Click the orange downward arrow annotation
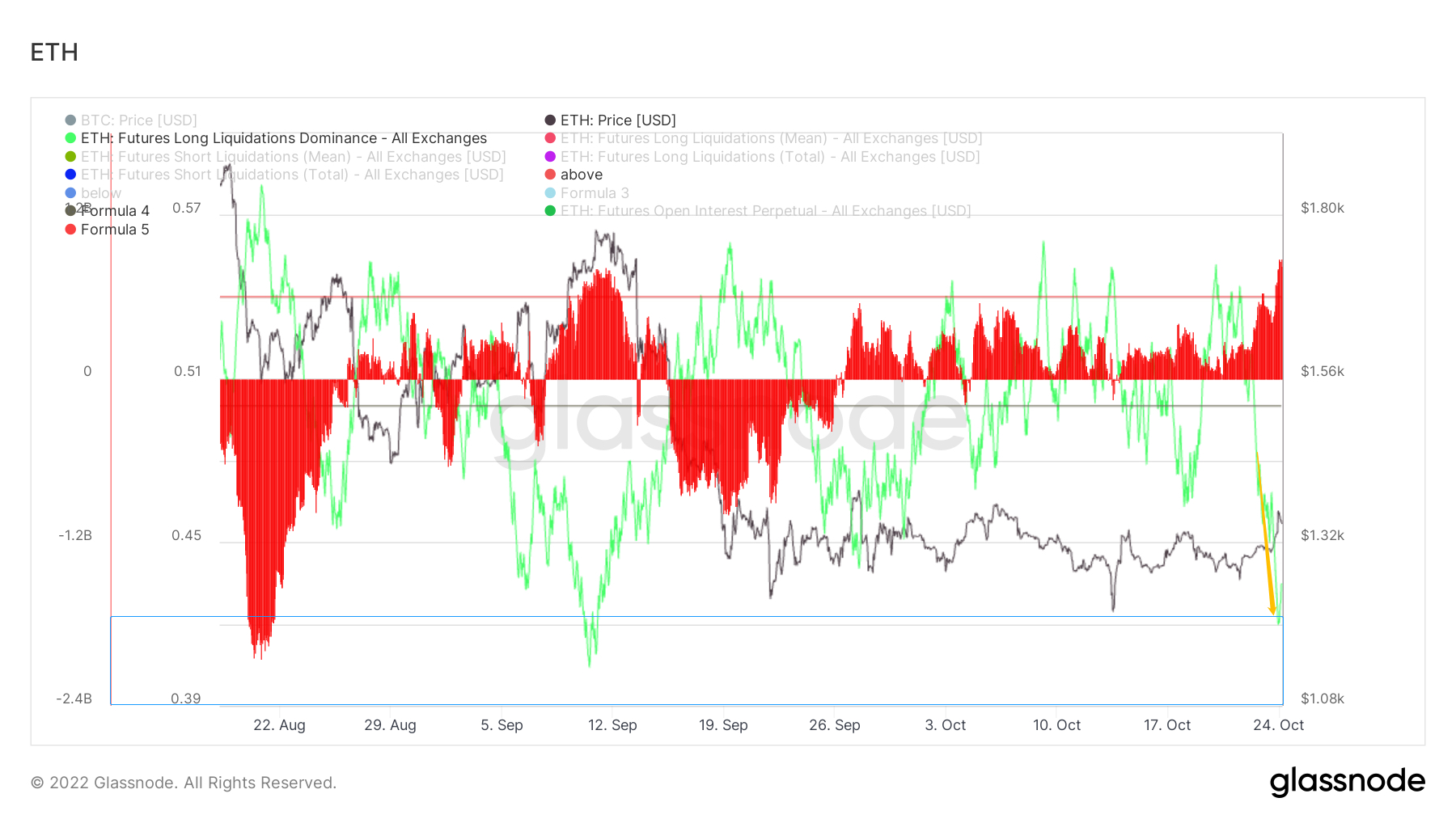 tap(1265, 534)
